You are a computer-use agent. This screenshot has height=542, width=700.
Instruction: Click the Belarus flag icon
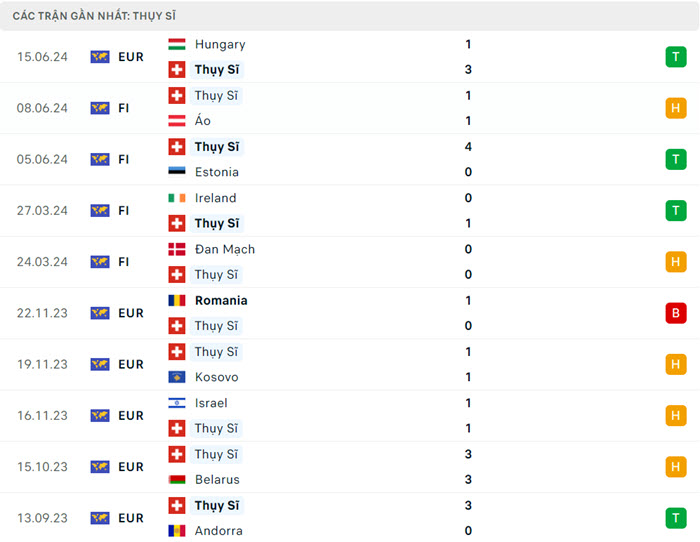[x=177, y=480]
